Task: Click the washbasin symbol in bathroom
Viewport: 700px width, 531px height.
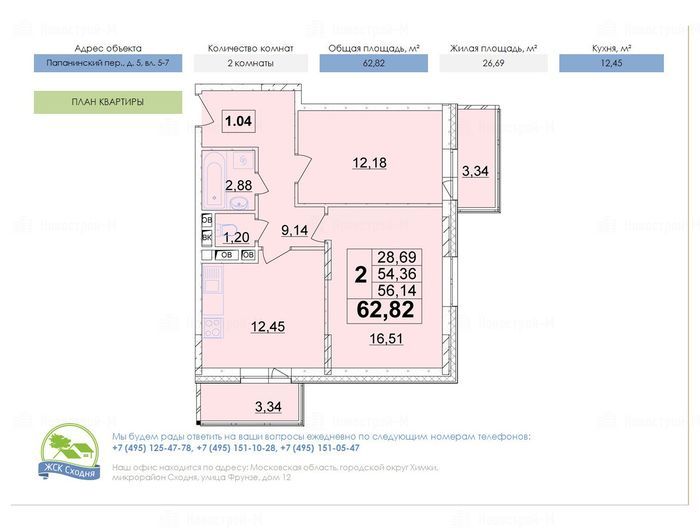Action: [241, 203]
